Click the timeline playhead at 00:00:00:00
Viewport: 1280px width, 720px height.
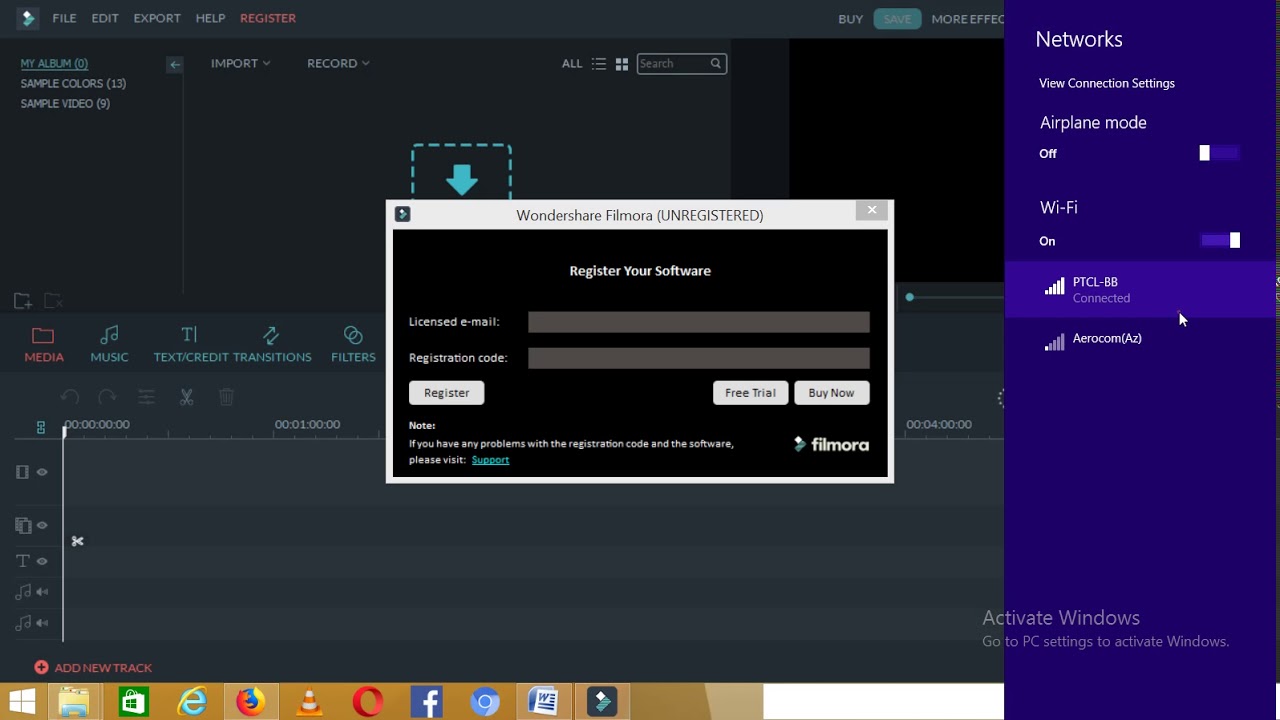64,430
